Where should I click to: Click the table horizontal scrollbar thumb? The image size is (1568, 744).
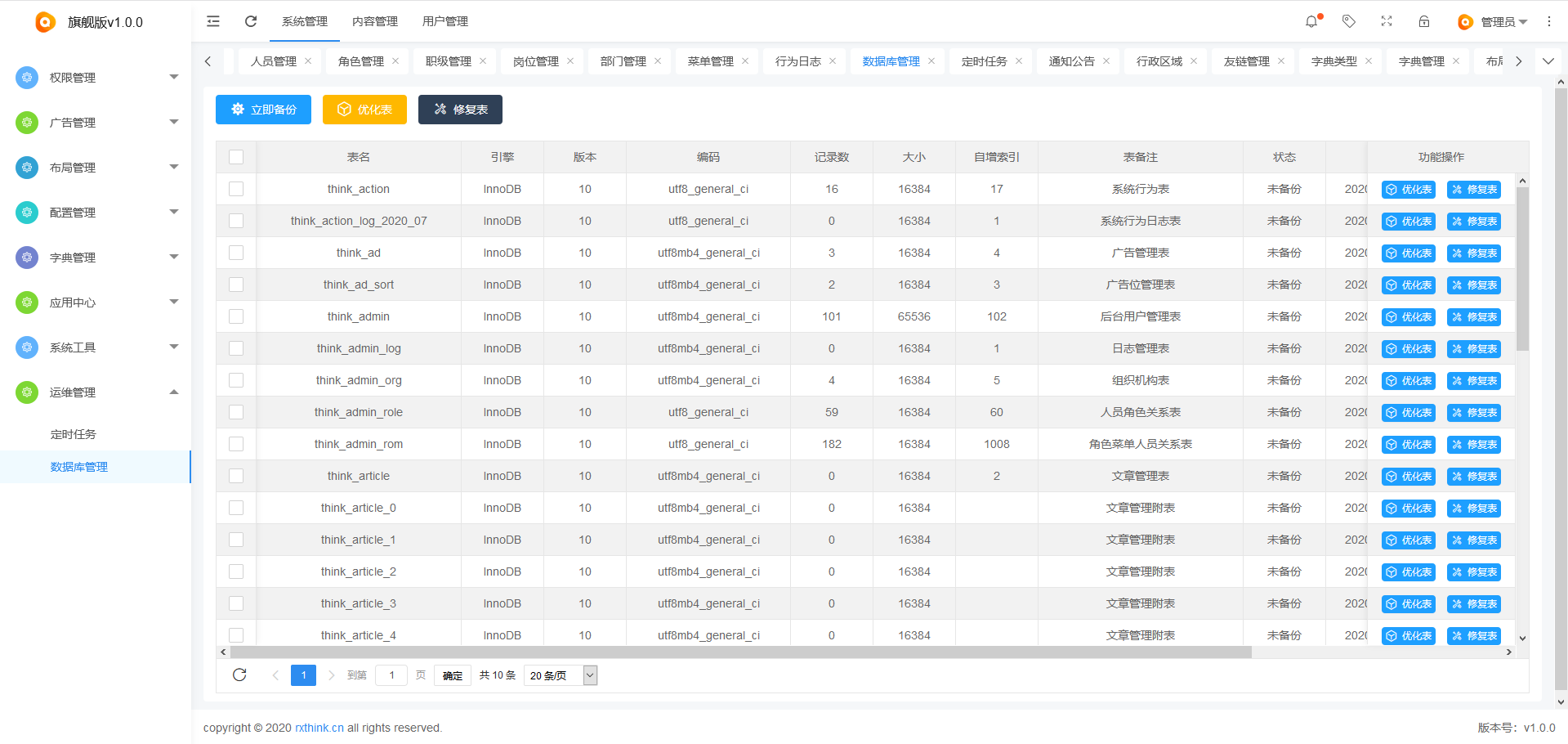pyautogui.click(x=741, y=652)
